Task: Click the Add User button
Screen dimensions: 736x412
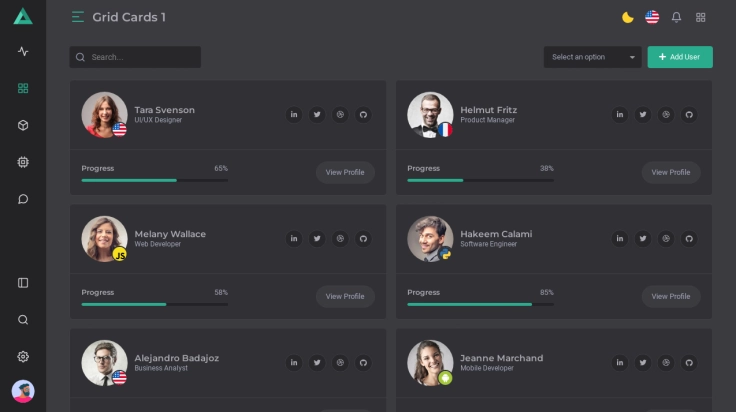Action: (680, 57)
